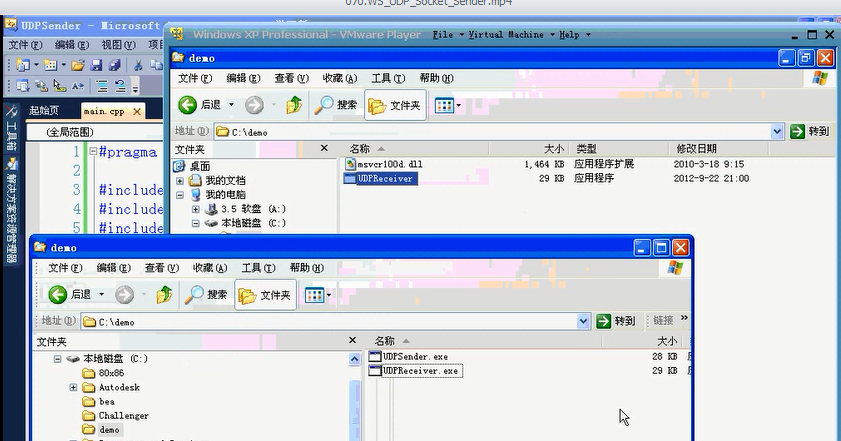The width and height of the screenshot is (841, 441).
Task: Click Up folder icon in lower demo window
Action: (164, 294)
